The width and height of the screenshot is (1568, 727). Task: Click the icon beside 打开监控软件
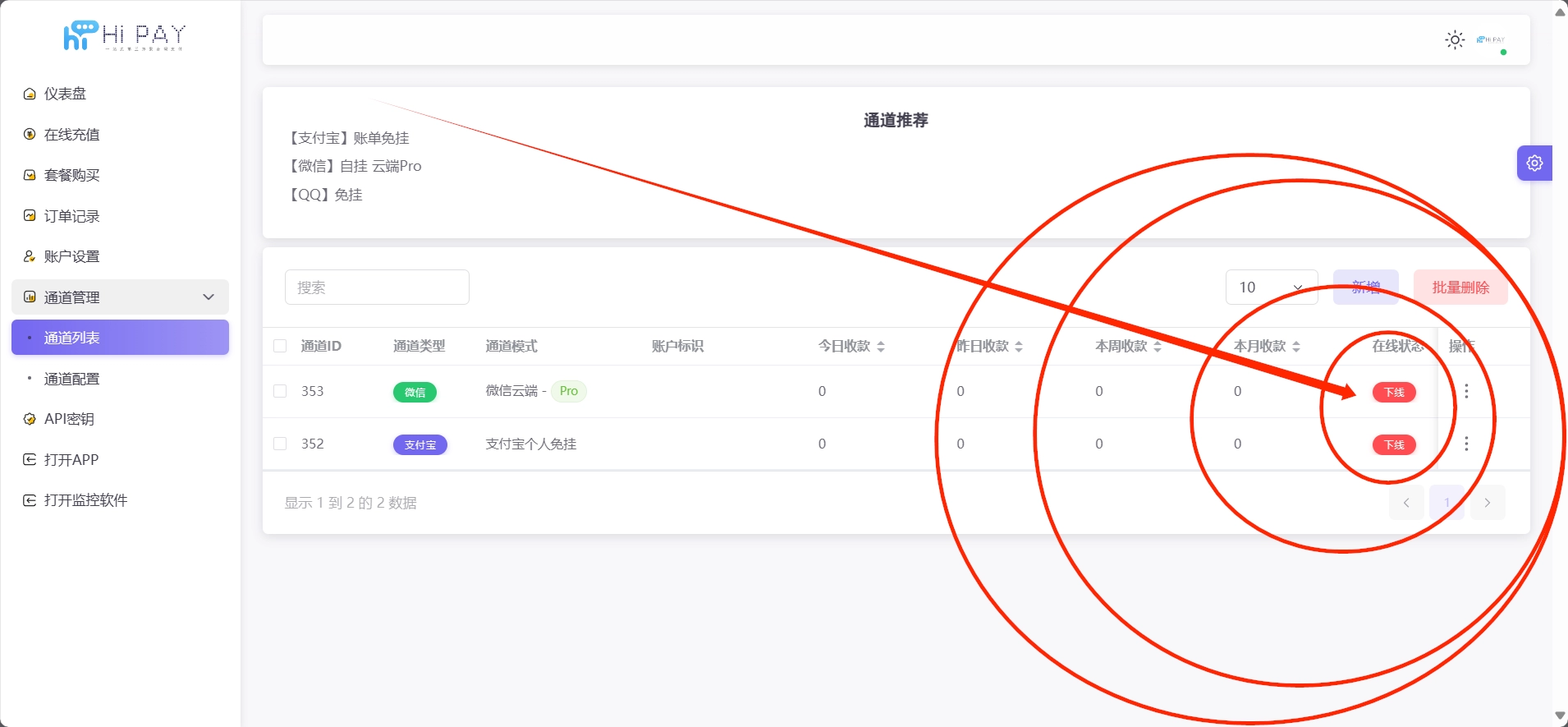(30, 500)
